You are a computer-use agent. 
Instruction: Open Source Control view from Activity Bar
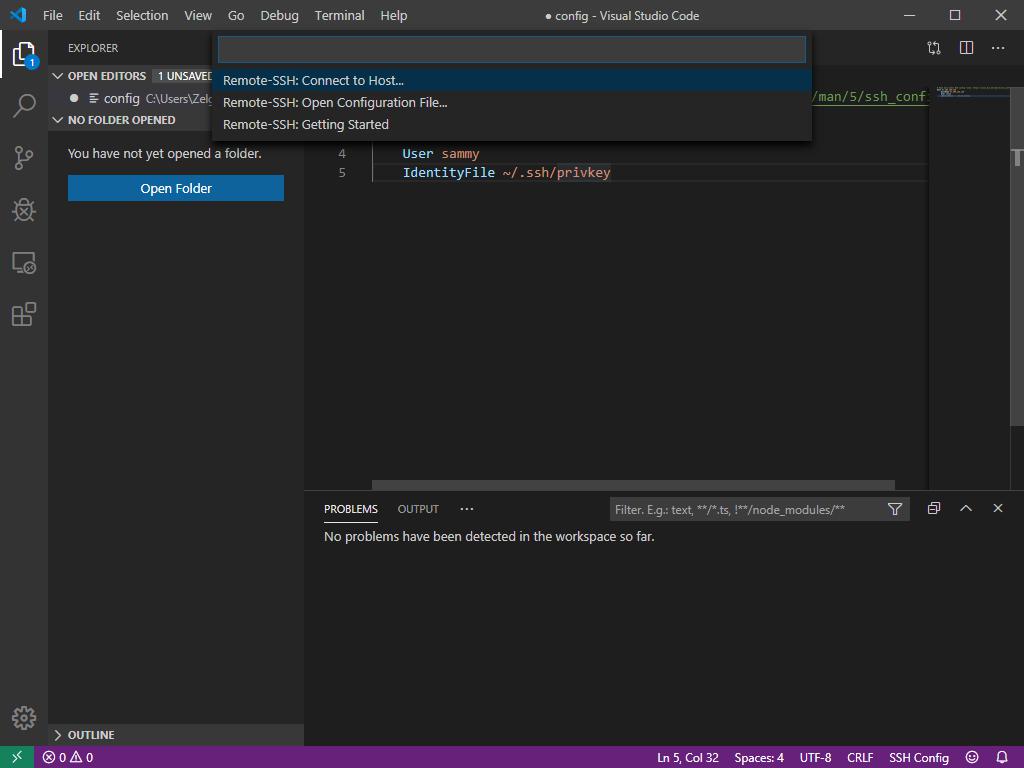pos(24,157)
